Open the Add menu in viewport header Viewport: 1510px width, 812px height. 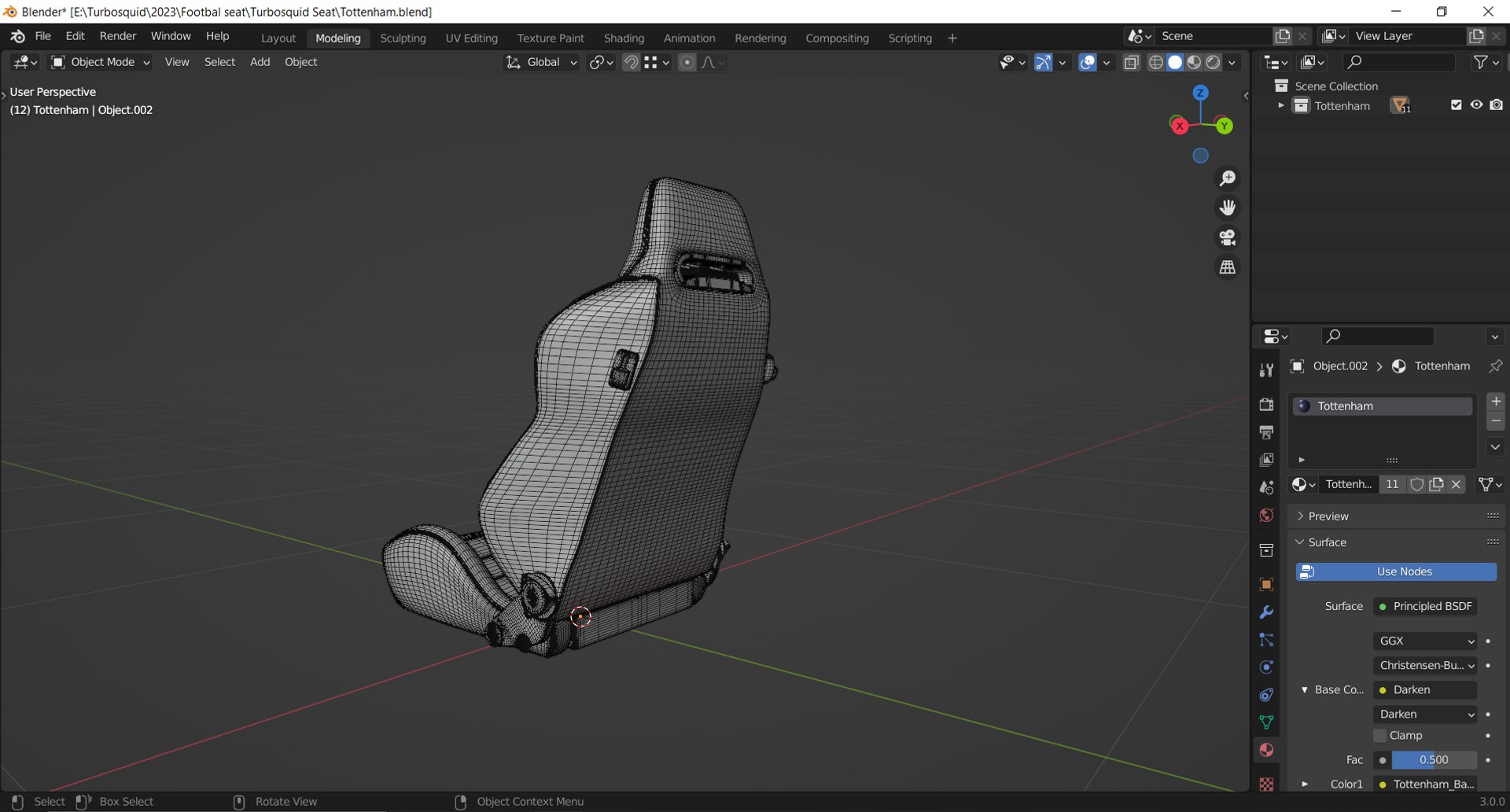coord(260,62)
